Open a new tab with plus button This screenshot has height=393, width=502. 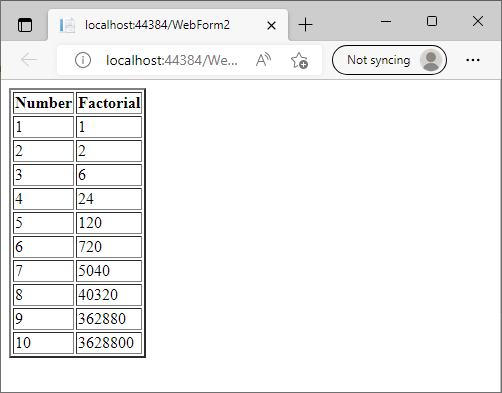(x=305, y=25)
